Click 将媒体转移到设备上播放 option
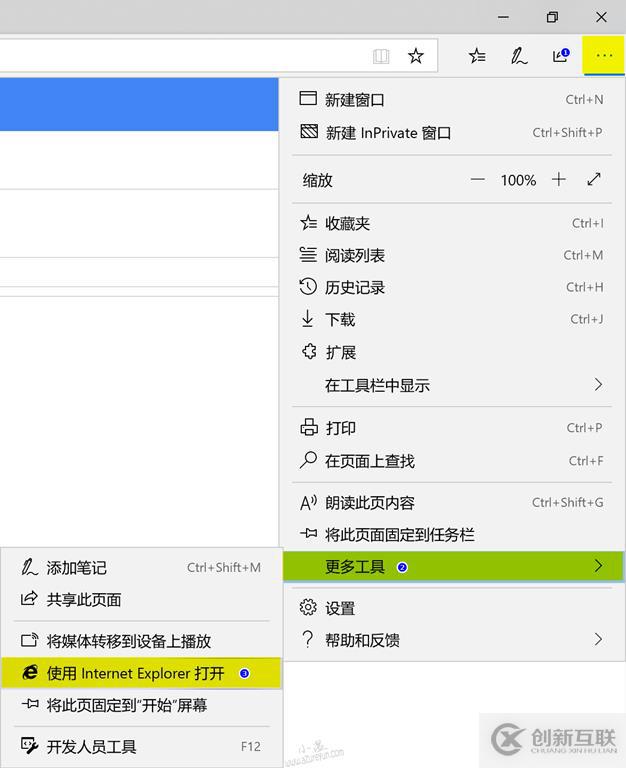 click(x=129, y=641)
